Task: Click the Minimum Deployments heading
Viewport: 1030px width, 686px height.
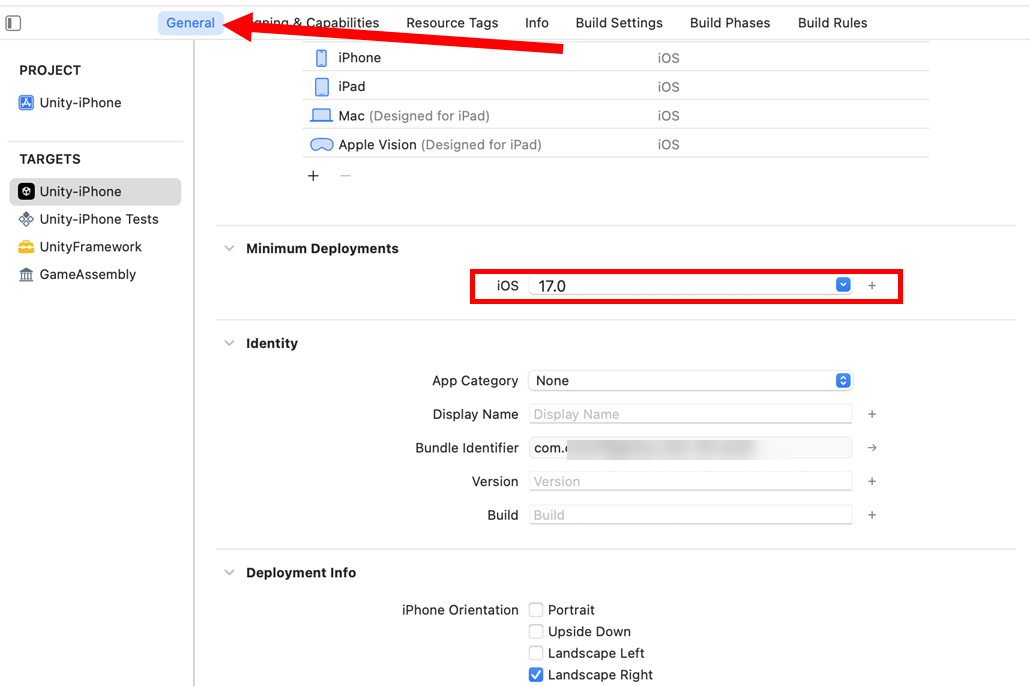Action: (x=323, y=248)
